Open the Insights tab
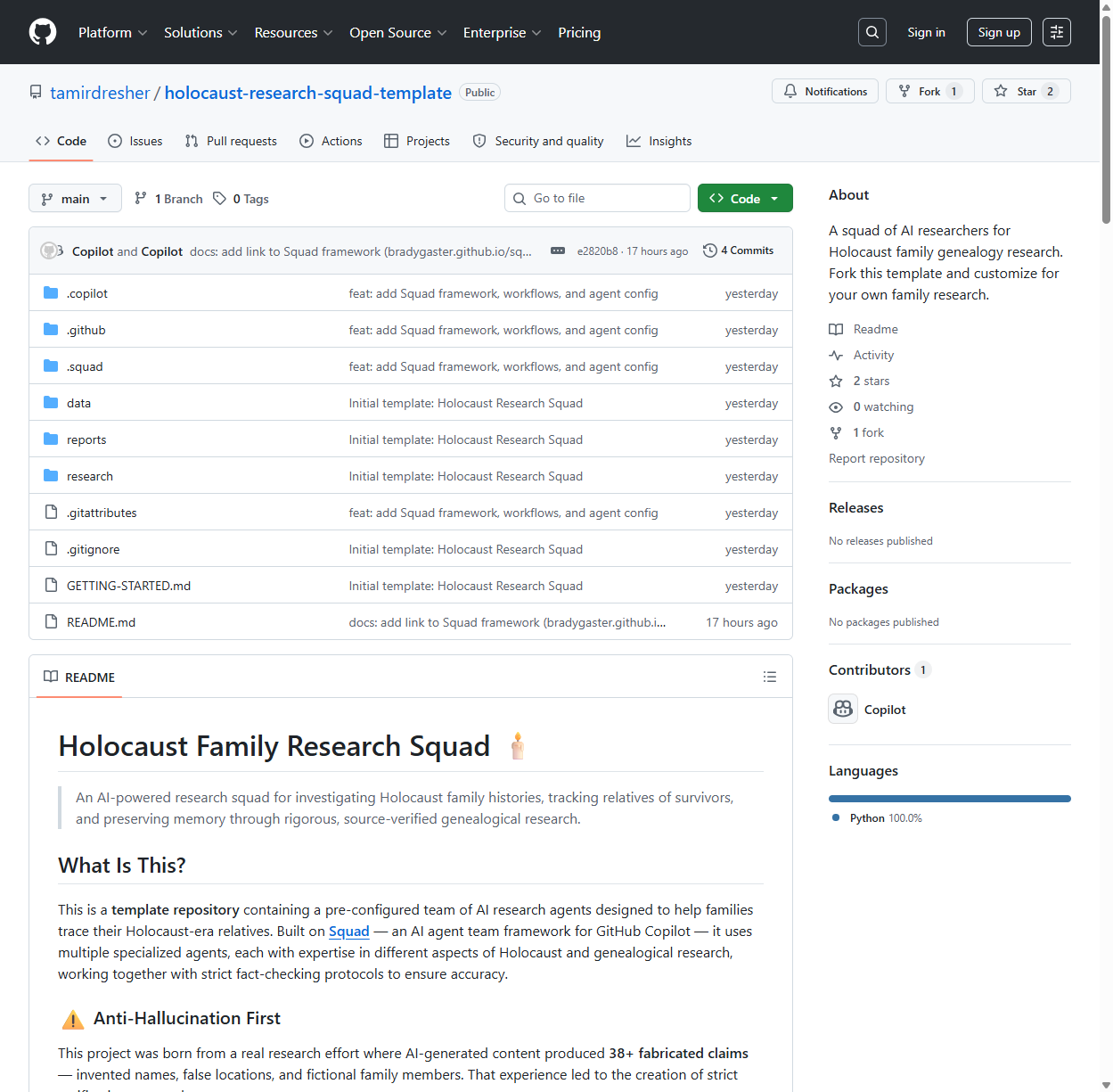 pyautogui.click(x=659, y=141)
